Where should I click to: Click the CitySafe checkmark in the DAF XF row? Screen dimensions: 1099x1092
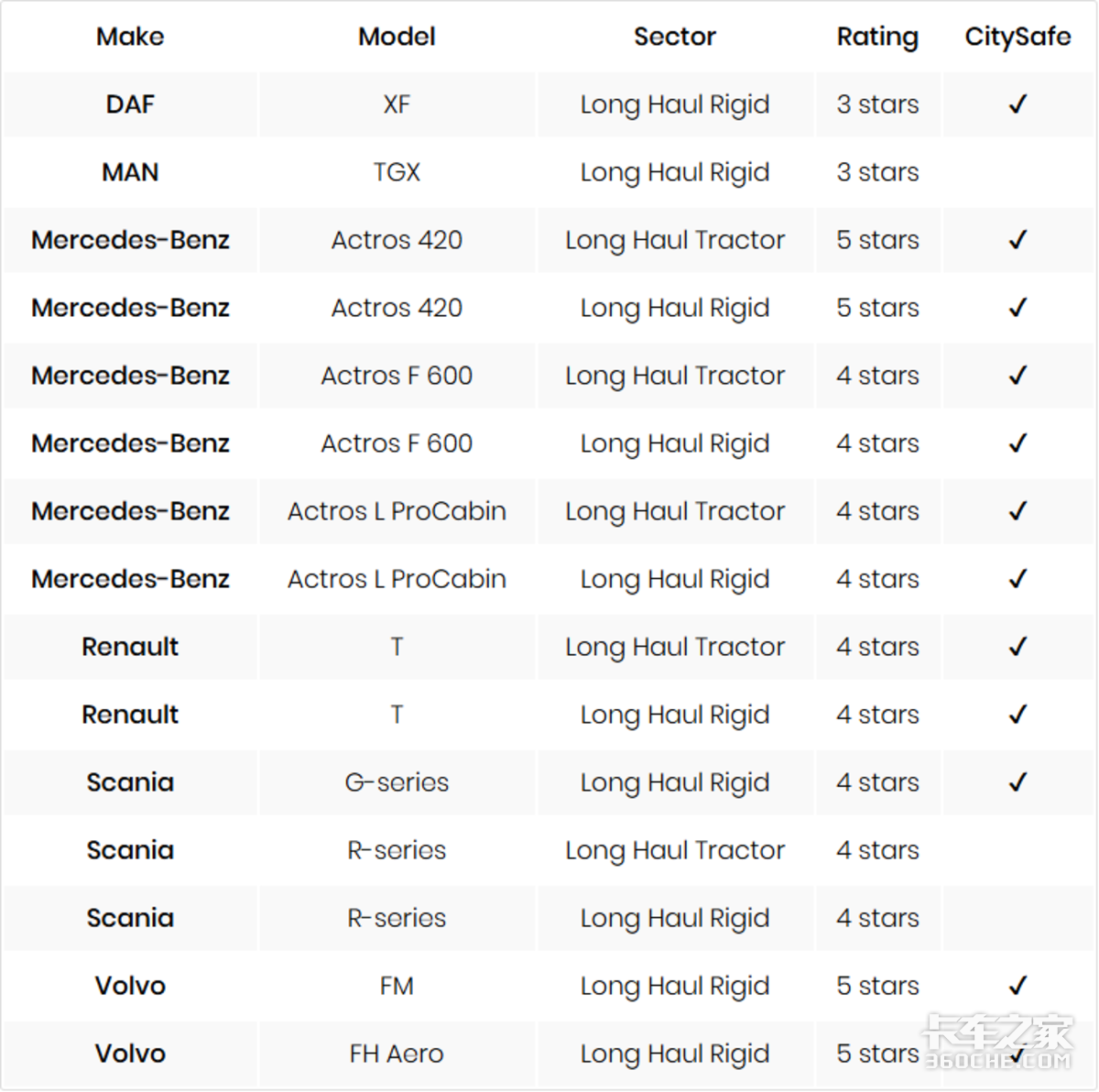(x=1017, y=104)
